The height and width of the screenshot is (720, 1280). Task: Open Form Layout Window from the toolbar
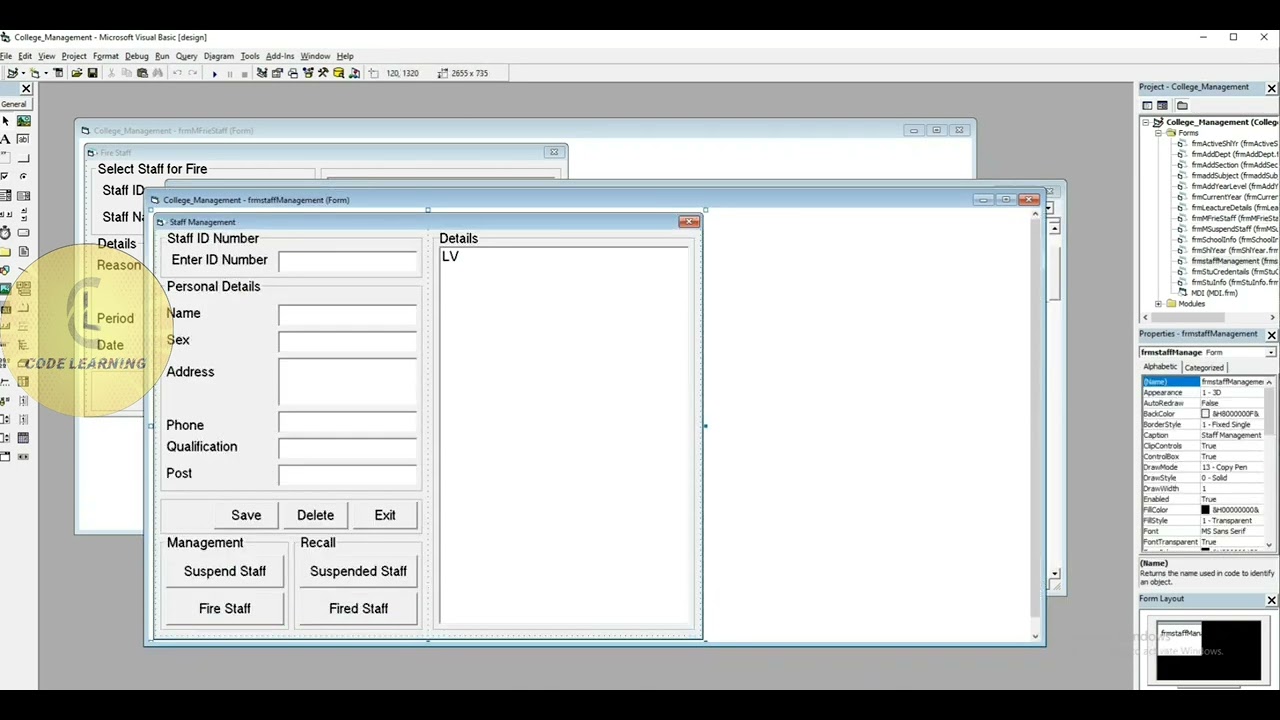click(x=292, y=73)
